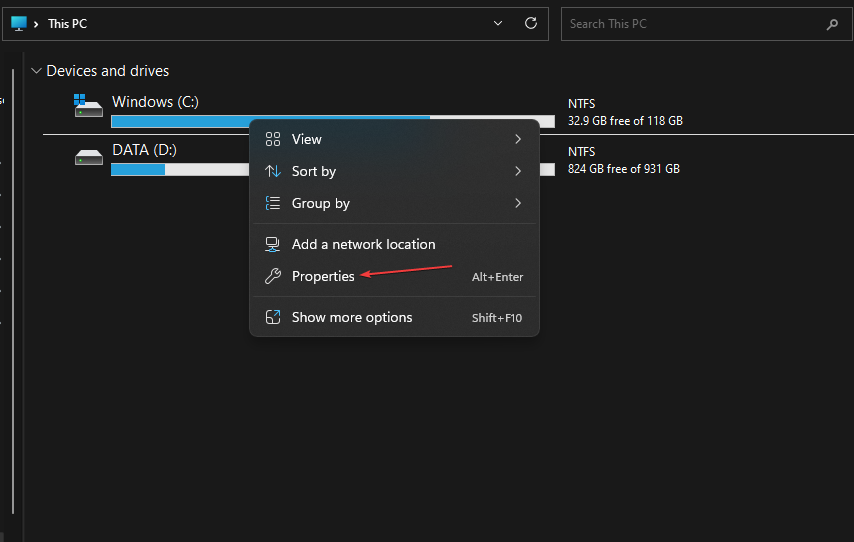The width and height of the screenshot is (854, 542).
Task: Click the refresh icon in address bar
Action: pos(530,23)
